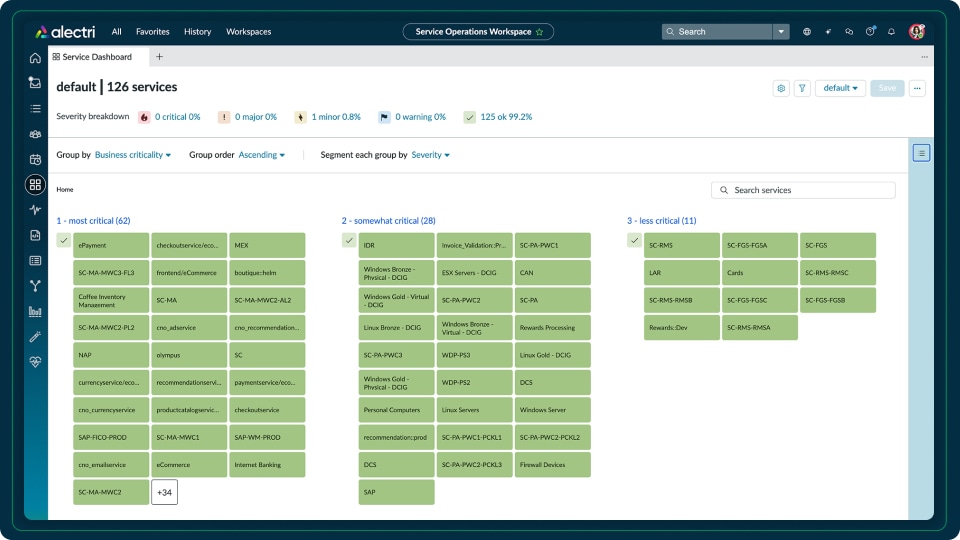Open the '1 minor 0.8%' severity link

[x=336, y=117]
